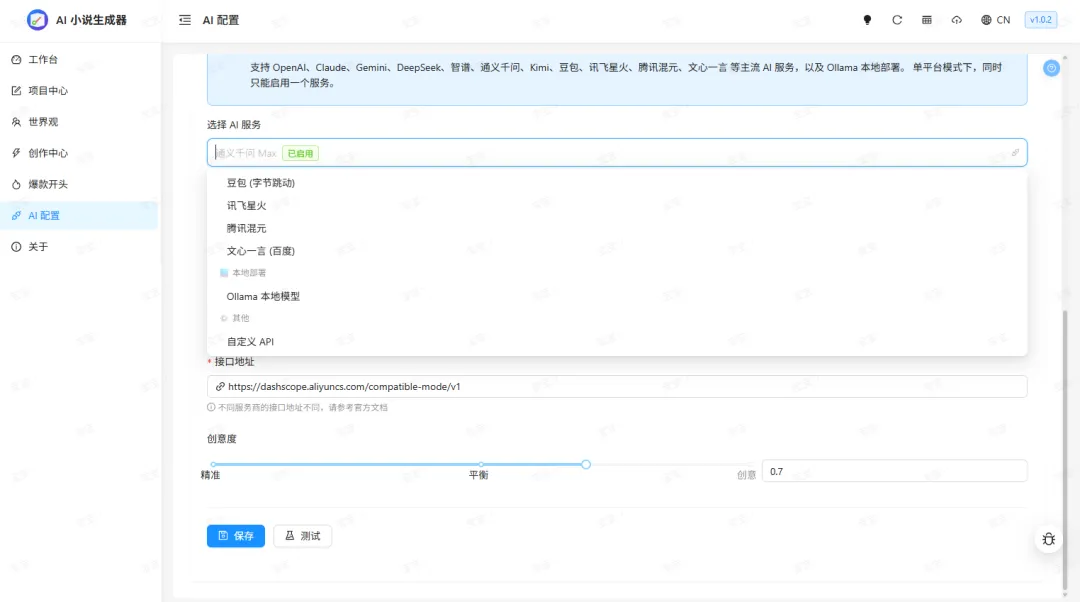Click the info icon beside 不同服务商 hint
The height and width of the screenshot is (602, 1080).
coord(211,407)
